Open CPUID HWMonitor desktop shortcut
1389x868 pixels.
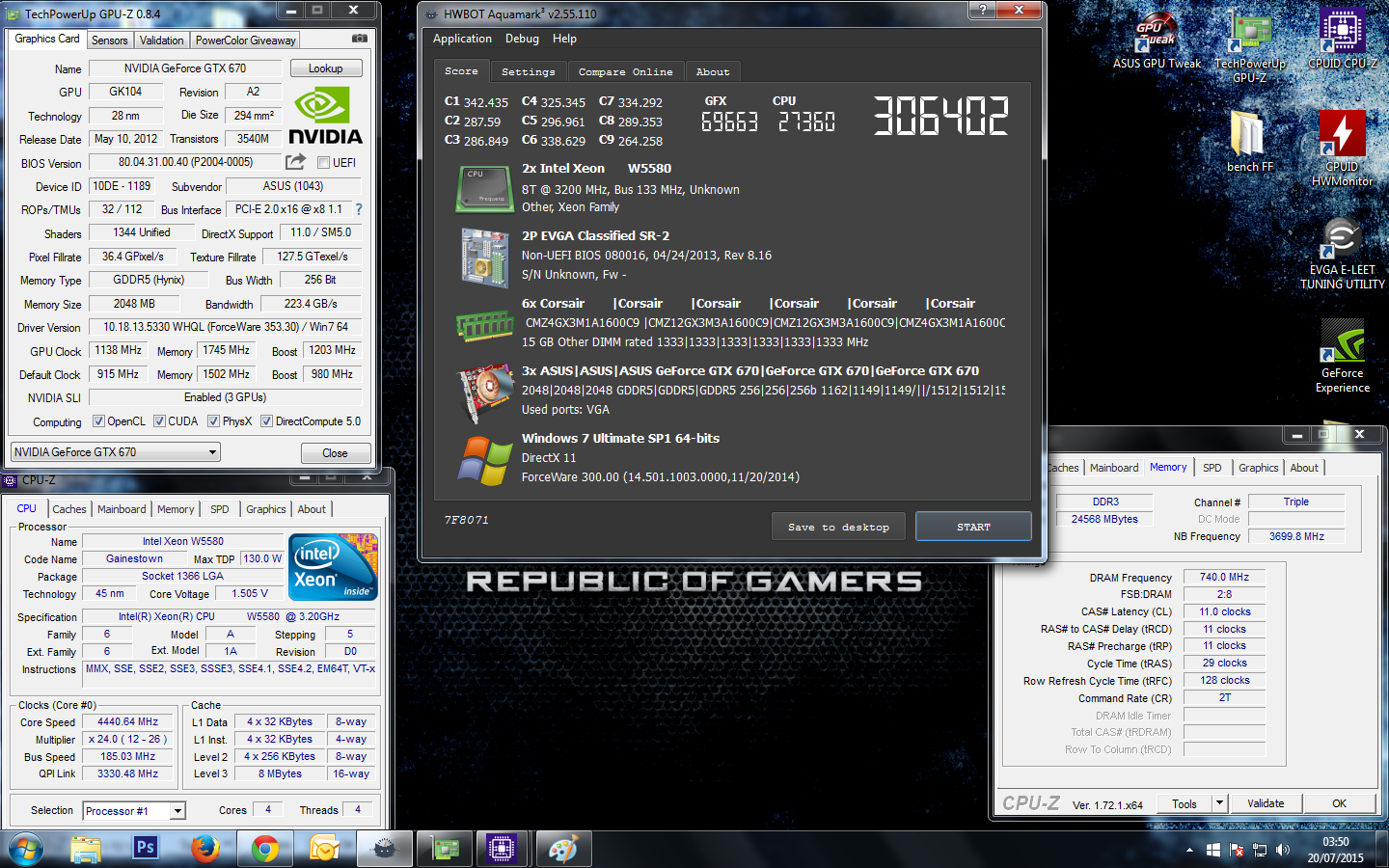[x=1342, y=147]
